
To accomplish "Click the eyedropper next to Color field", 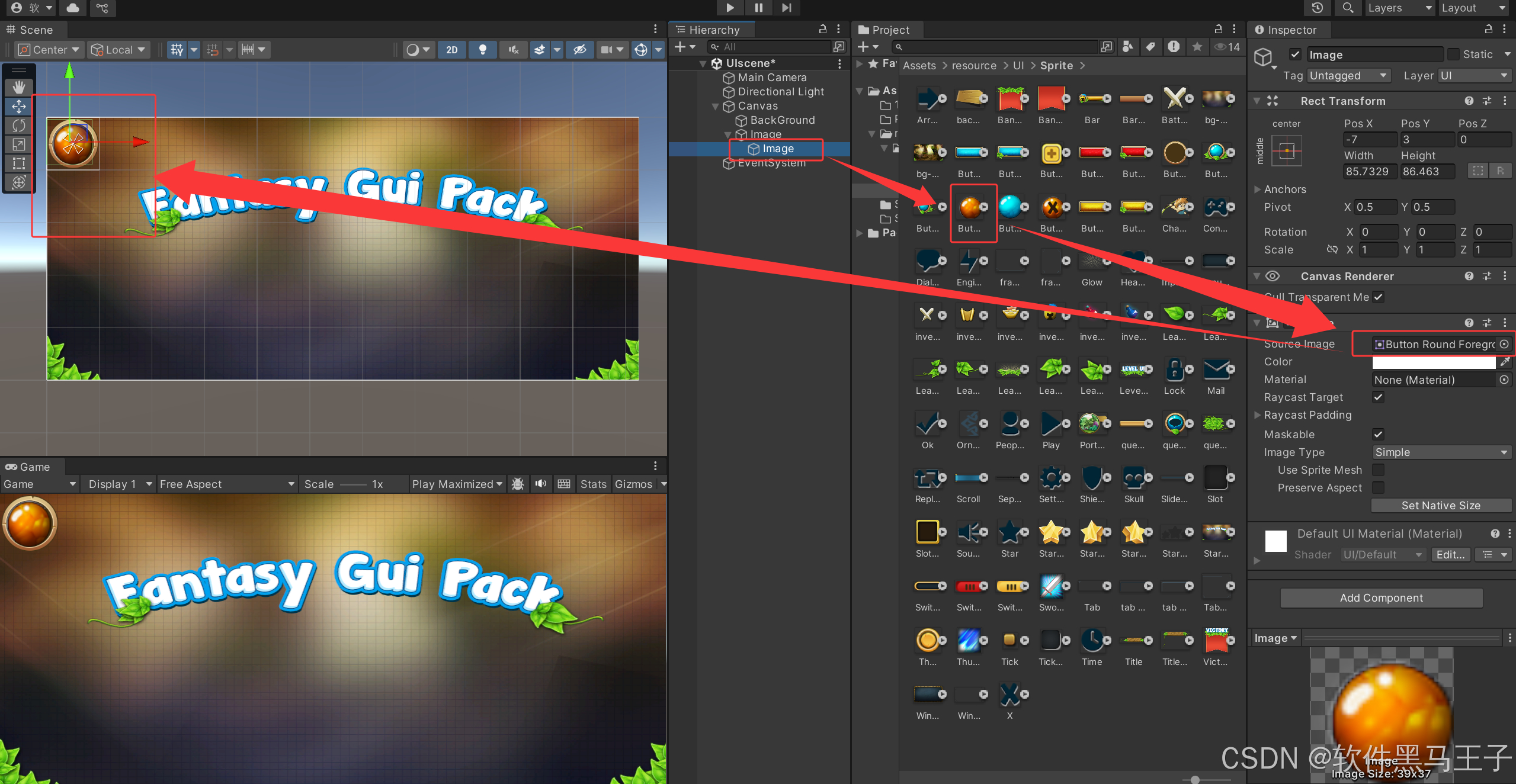I will pos(1505,362).
